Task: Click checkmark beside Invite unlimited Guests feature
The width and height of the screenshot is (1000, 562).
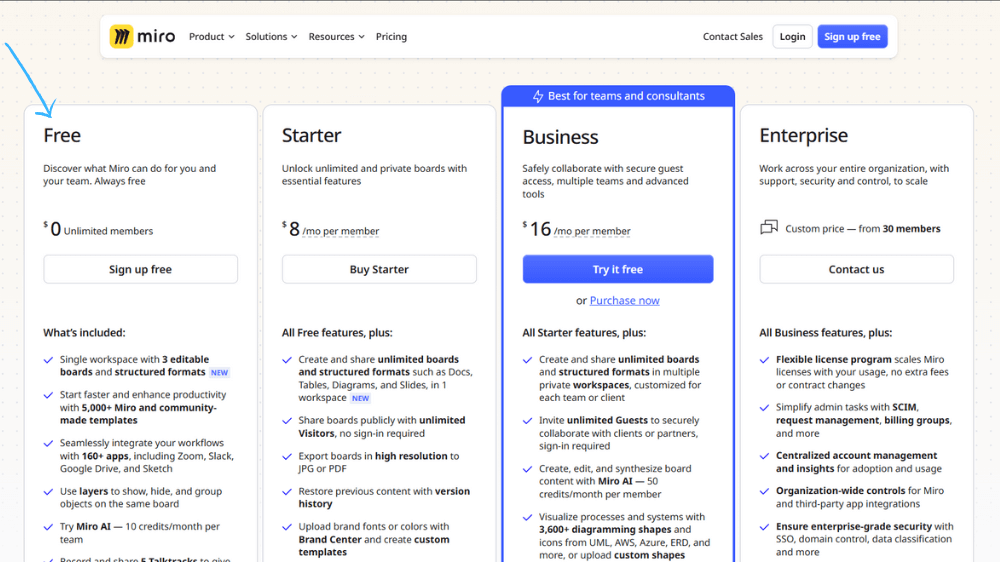Action: tap(527, 421)
